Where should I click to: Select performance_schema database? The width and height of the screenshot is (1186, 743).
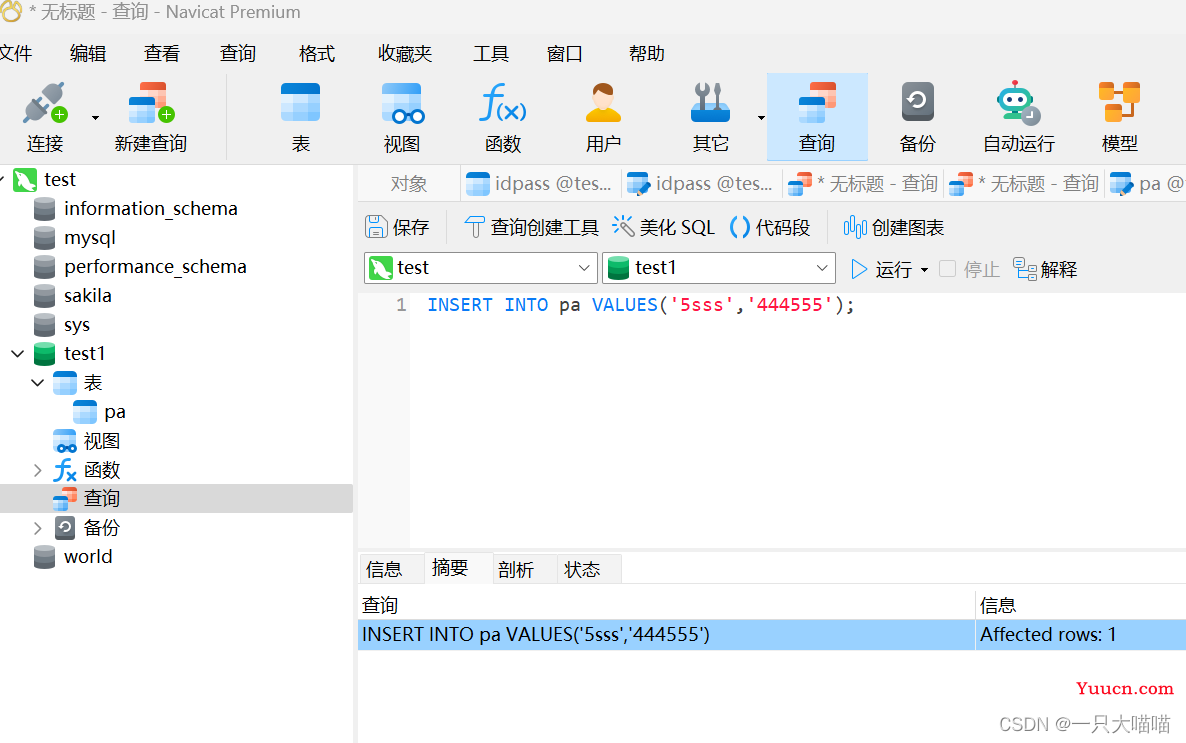155,266
